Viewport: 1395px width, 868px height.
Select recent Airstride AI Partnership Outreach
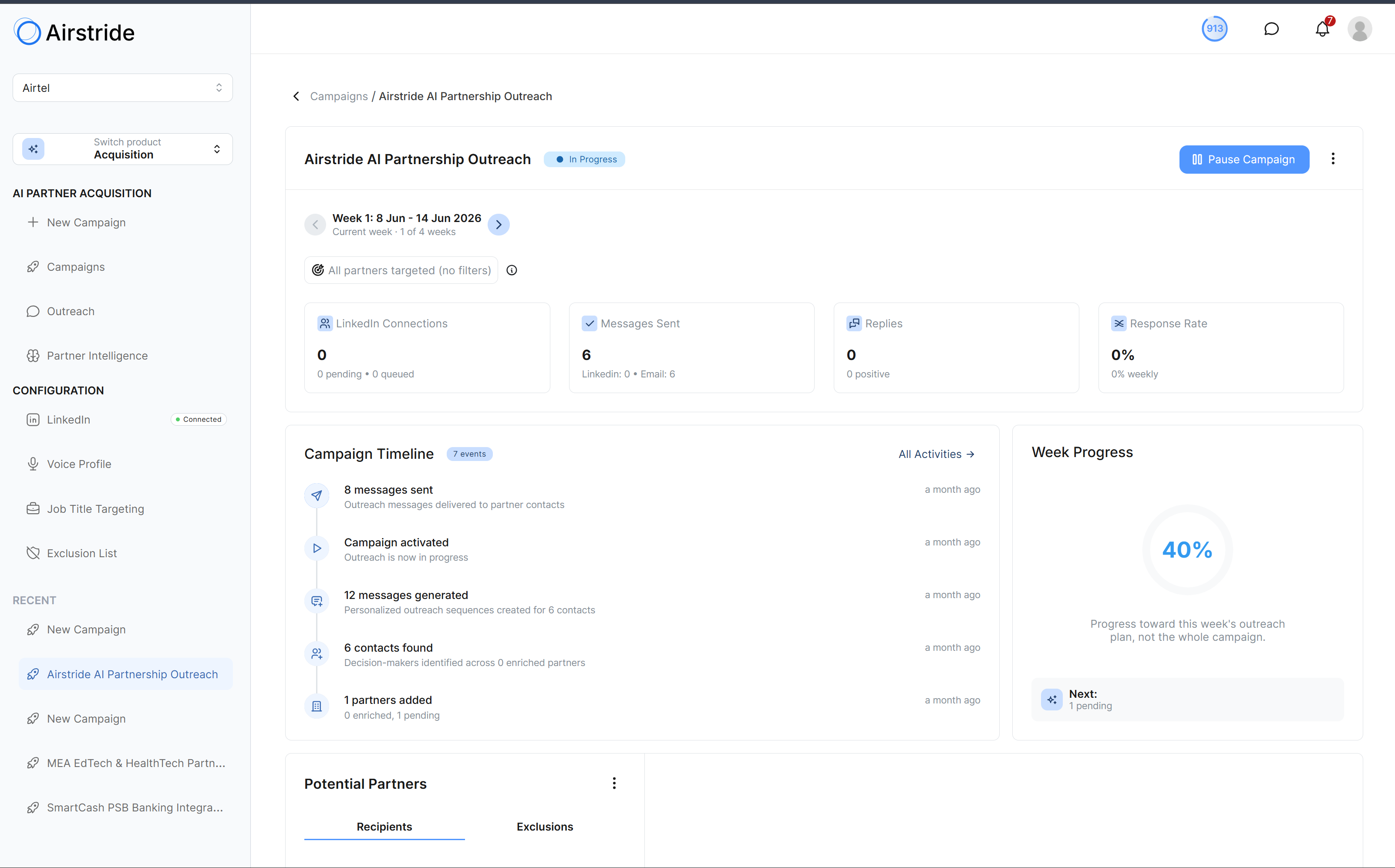[126, 674]
